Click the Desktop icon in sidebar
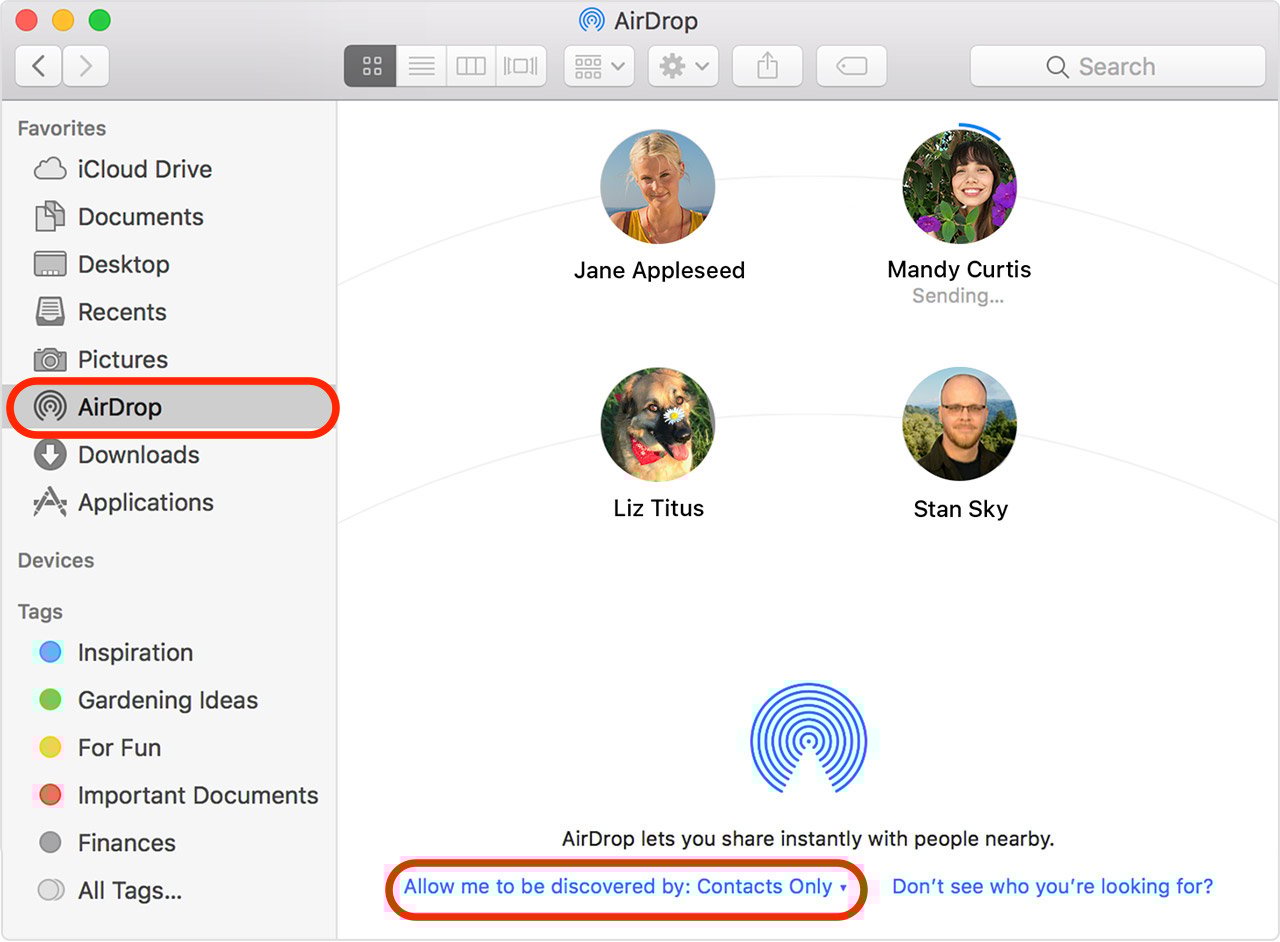 tap(50, 264)
